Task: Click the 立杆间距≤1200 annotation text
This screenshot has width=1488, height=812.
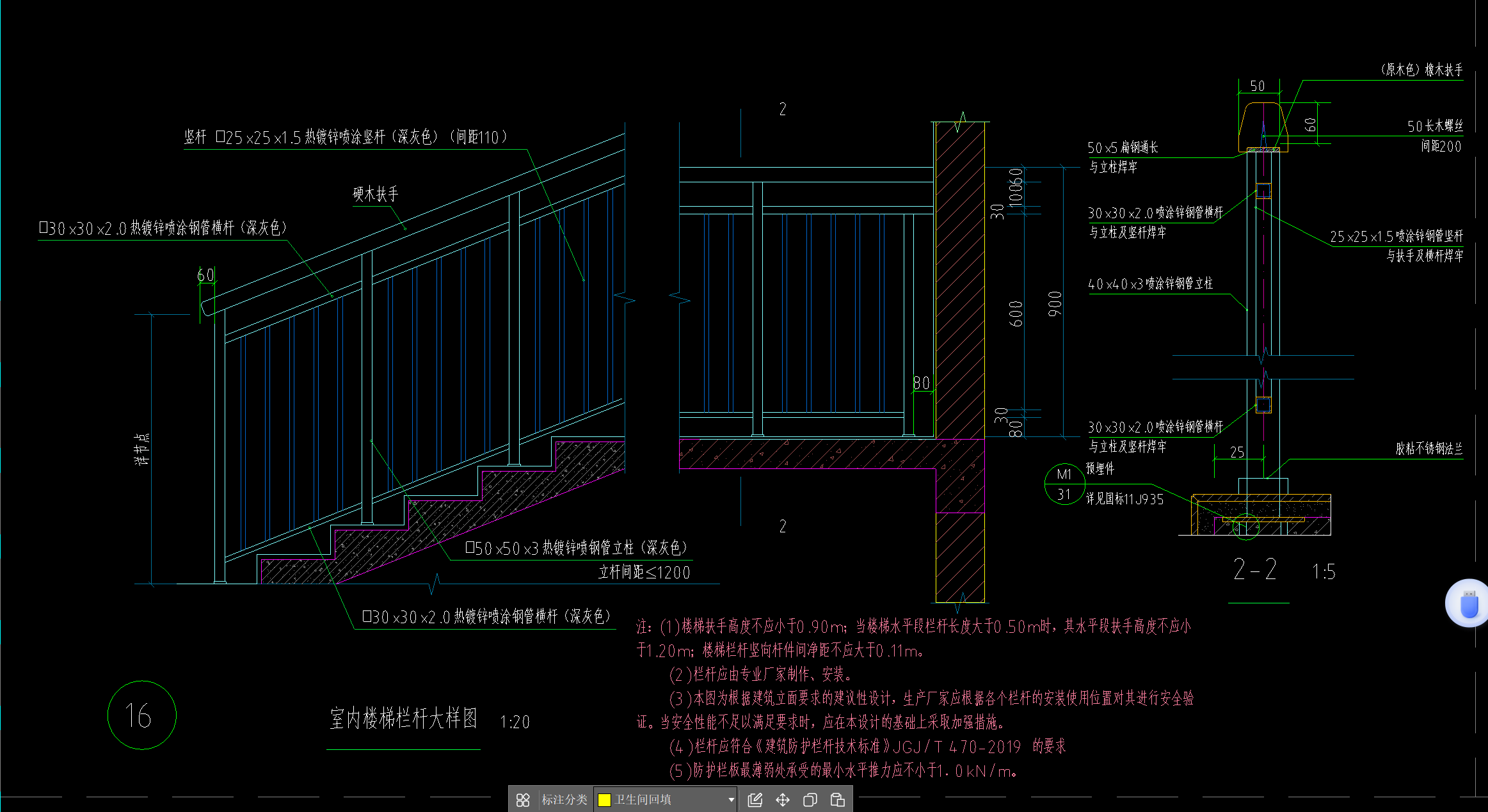Action: point(644,573)
